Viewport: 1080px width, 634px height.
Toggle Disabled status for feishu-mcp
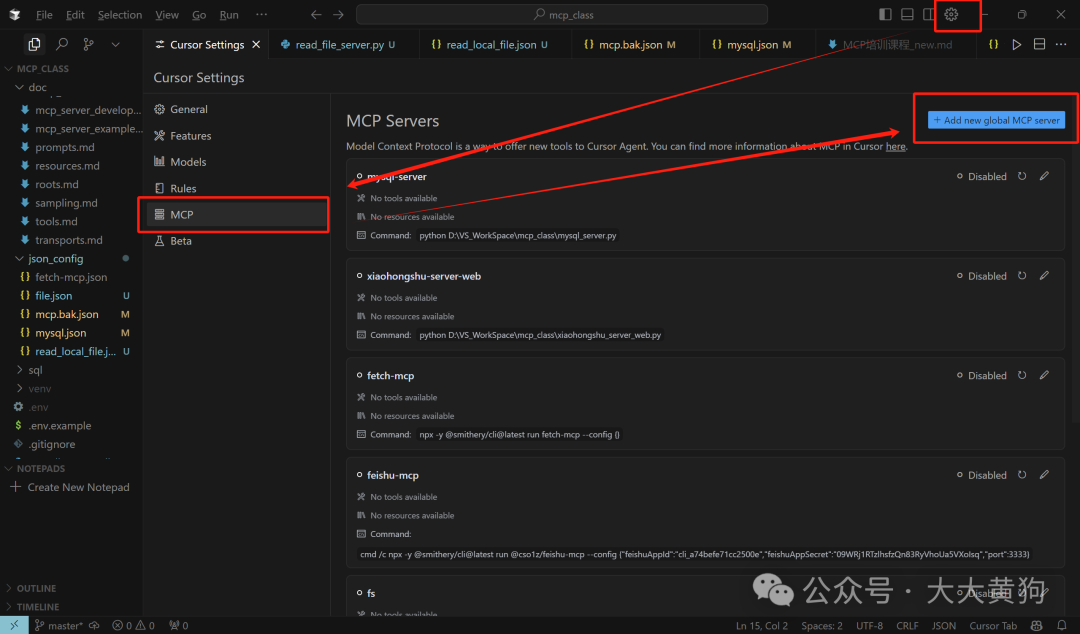click(982, 475)
